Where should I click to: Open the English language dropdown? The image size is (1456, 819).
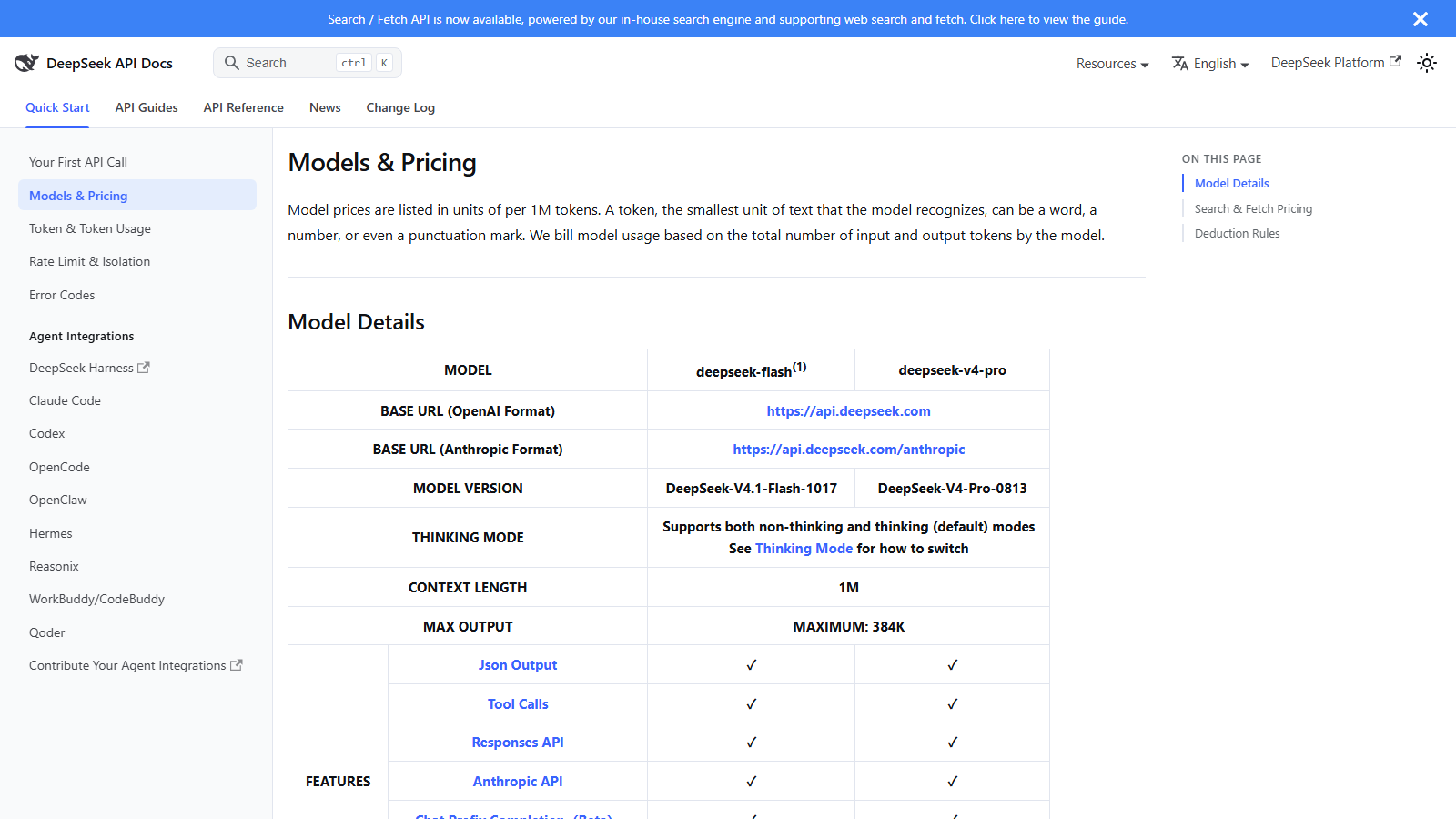coord(1210,64)
